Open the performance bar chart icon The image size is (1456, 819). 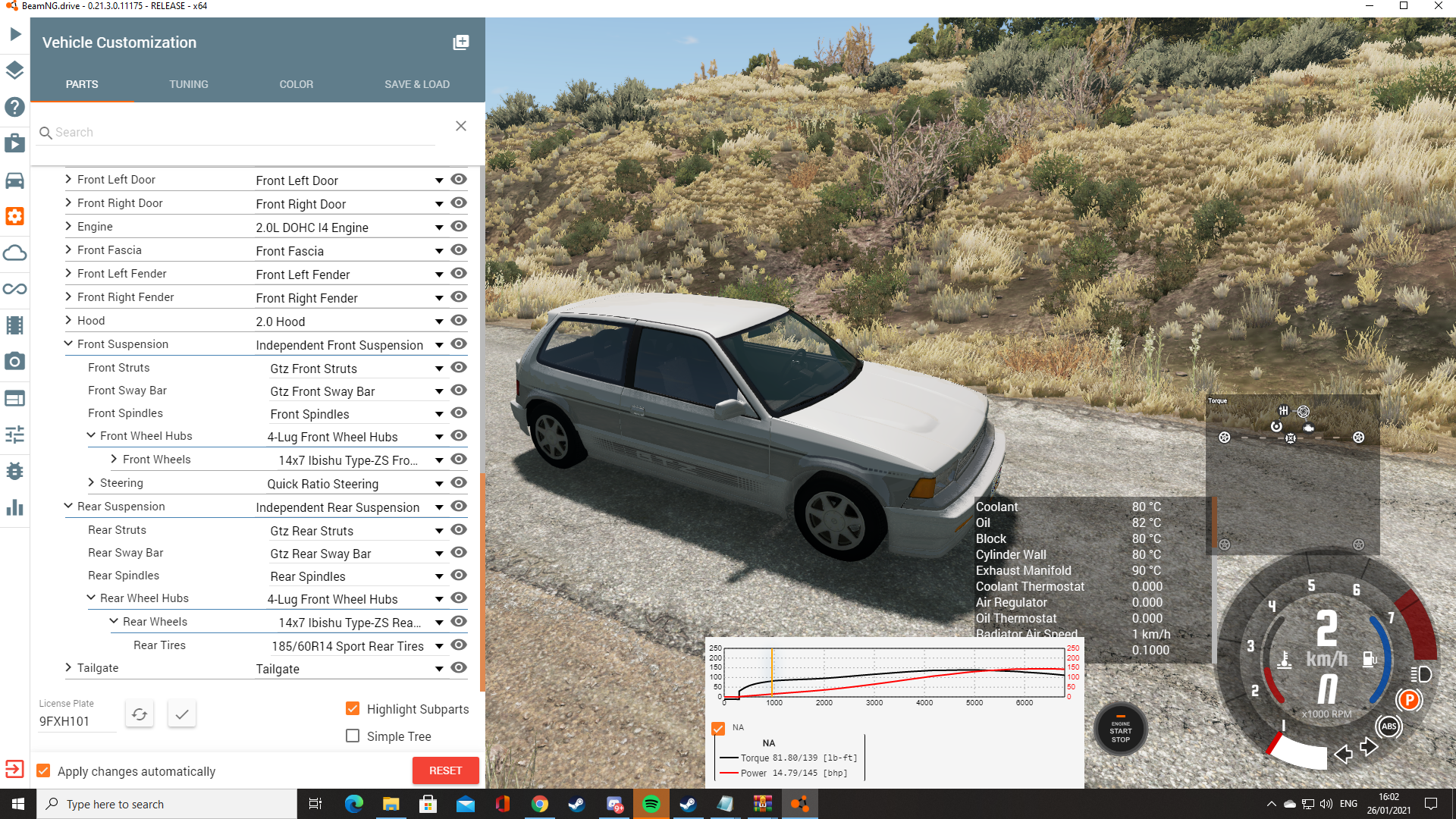click(x=15, y=507)
